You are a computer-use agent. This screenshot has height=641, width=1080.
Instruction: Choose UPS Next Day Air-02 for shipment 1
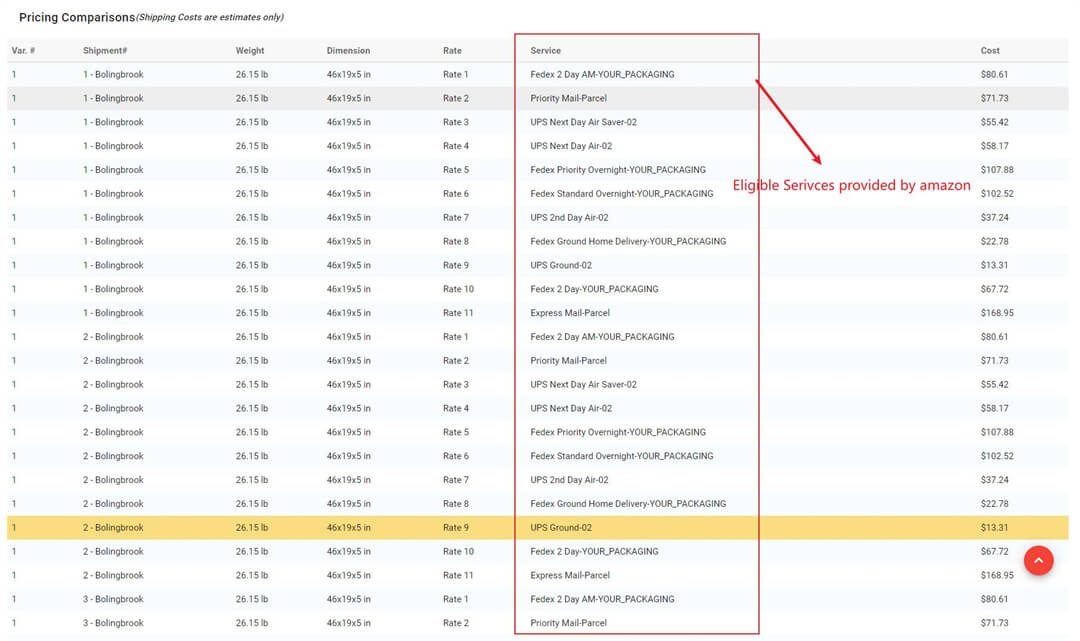[x=571, y=146]
